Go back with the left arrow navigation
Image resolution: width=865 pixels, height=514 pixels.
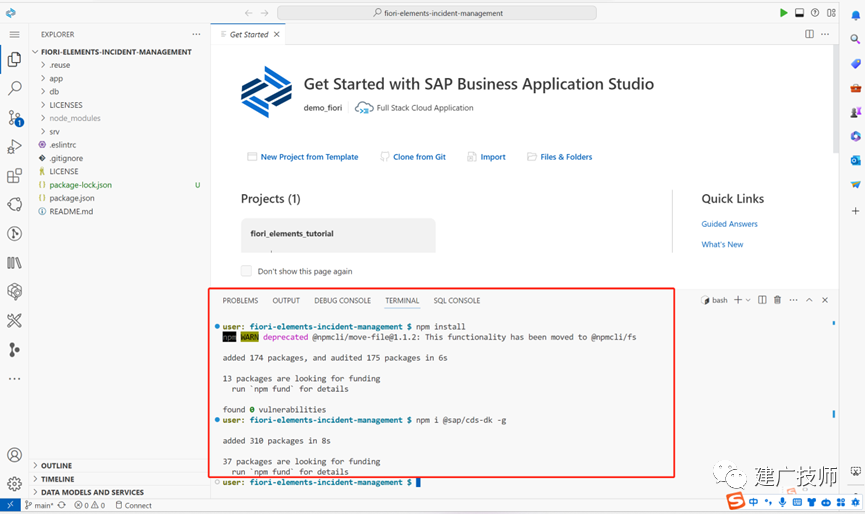coord(249,13)
